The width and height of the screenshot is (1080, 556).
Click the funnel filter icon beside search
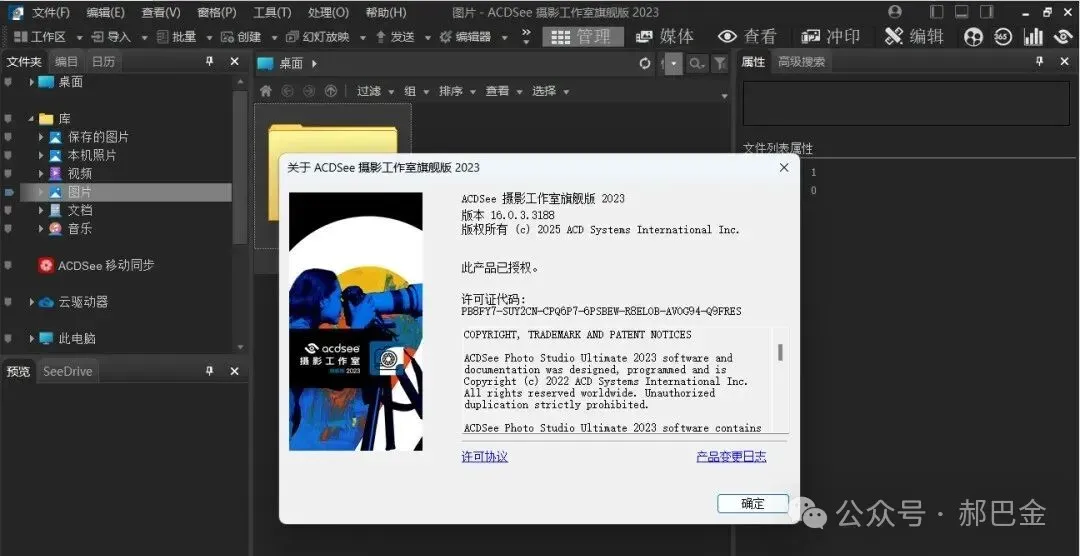(x=720, y=63)
